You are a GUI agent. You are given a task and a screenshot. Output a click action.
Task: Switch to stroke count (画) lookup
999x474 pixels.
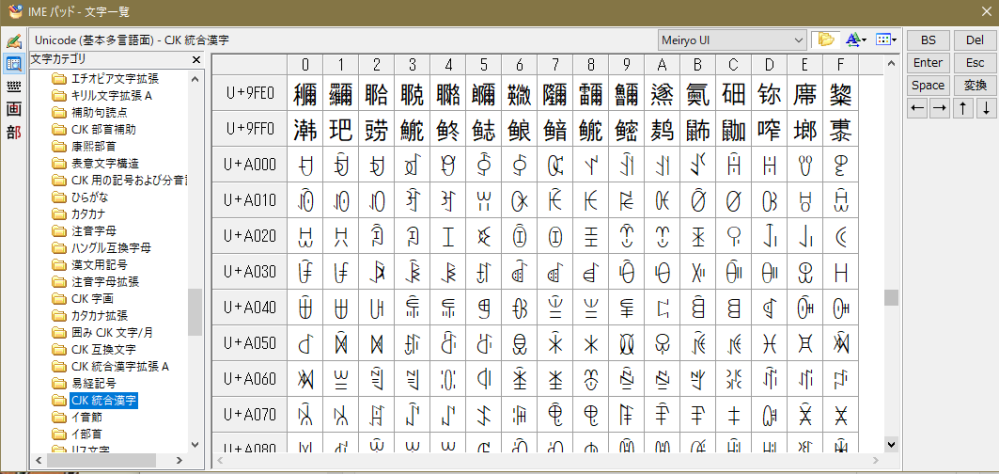tap(13, 109)
